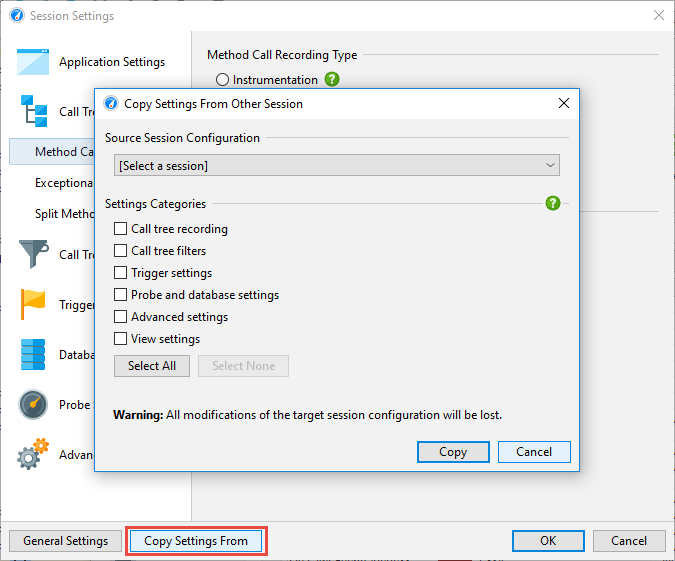The height and width of the screenshot is (561, 675).
Task: Click the Trigger flag icon
Action: click(x=33, y=304)
